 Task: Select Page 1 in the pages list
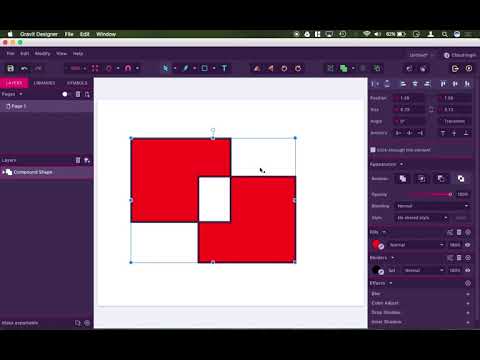coord(46,106)
